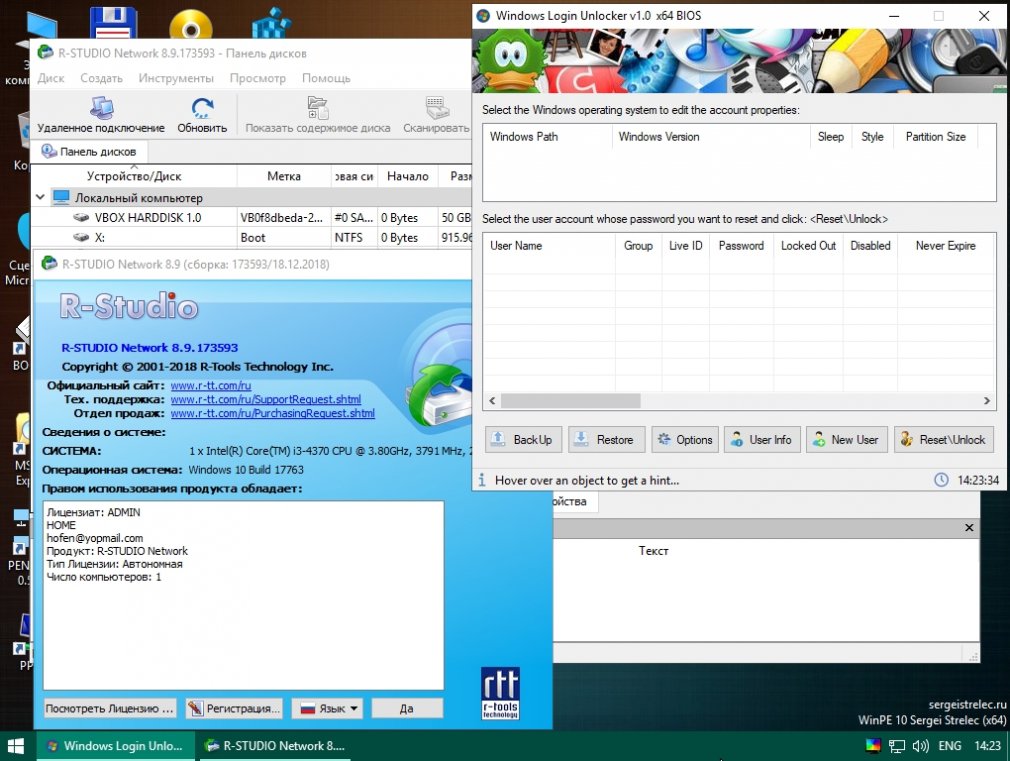The image size is (1010, 761).
Task: Click the Live ID column header
Action: tap(685, 246)
